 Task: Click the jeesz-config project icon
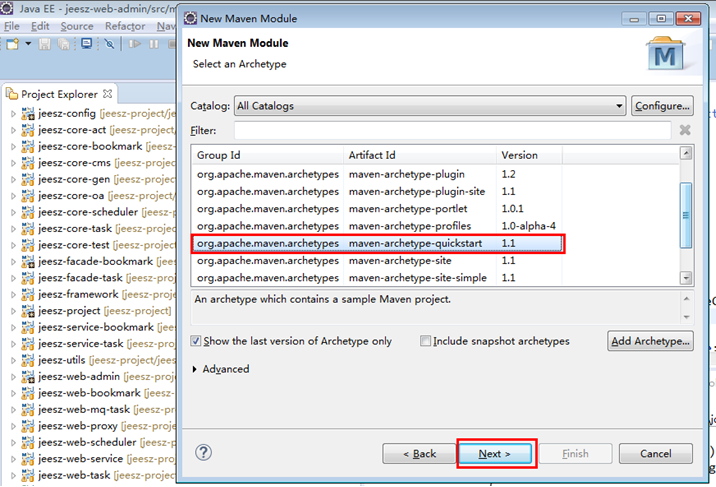(28, 114)
